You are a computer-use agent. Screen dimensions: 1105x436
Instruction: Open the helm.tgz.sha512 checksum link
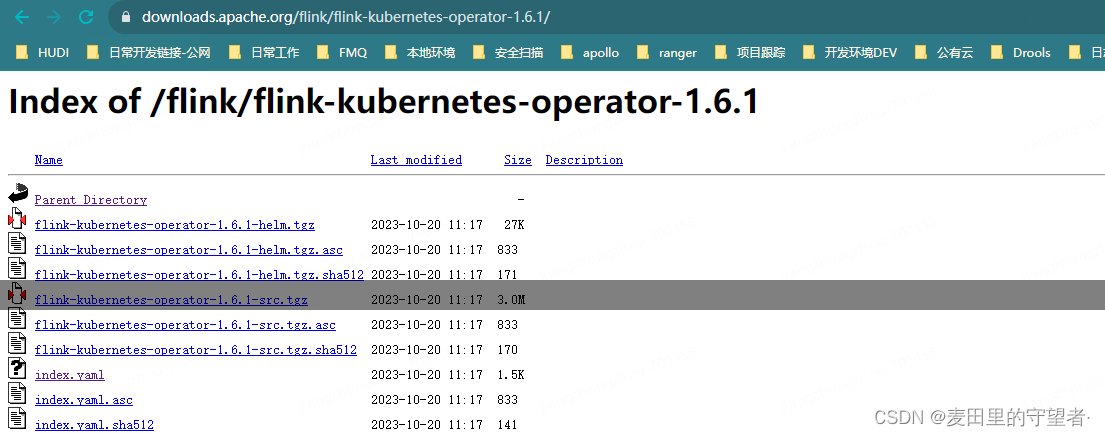pos(199,275)
